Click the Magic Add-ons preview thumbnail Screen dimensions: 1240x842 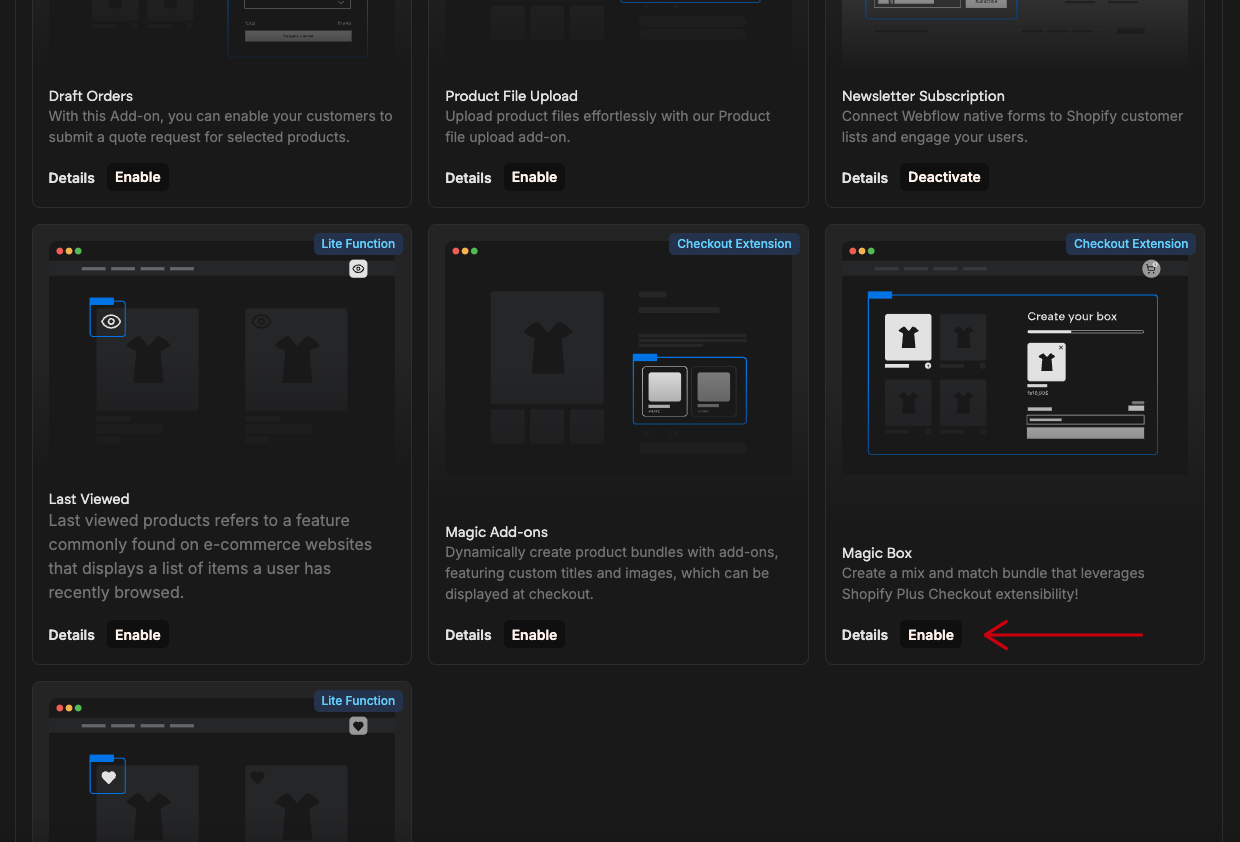pos(618,358)
